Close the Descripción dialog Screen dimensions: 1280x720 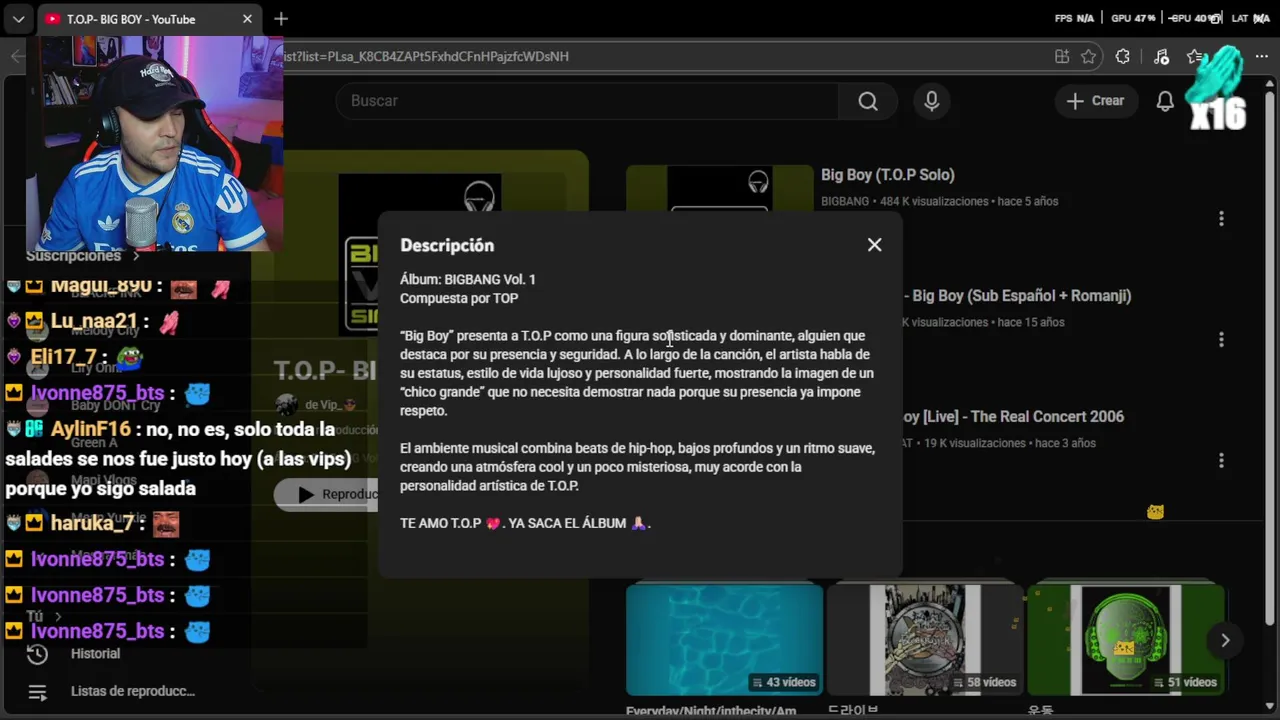[x=875, y=245]
